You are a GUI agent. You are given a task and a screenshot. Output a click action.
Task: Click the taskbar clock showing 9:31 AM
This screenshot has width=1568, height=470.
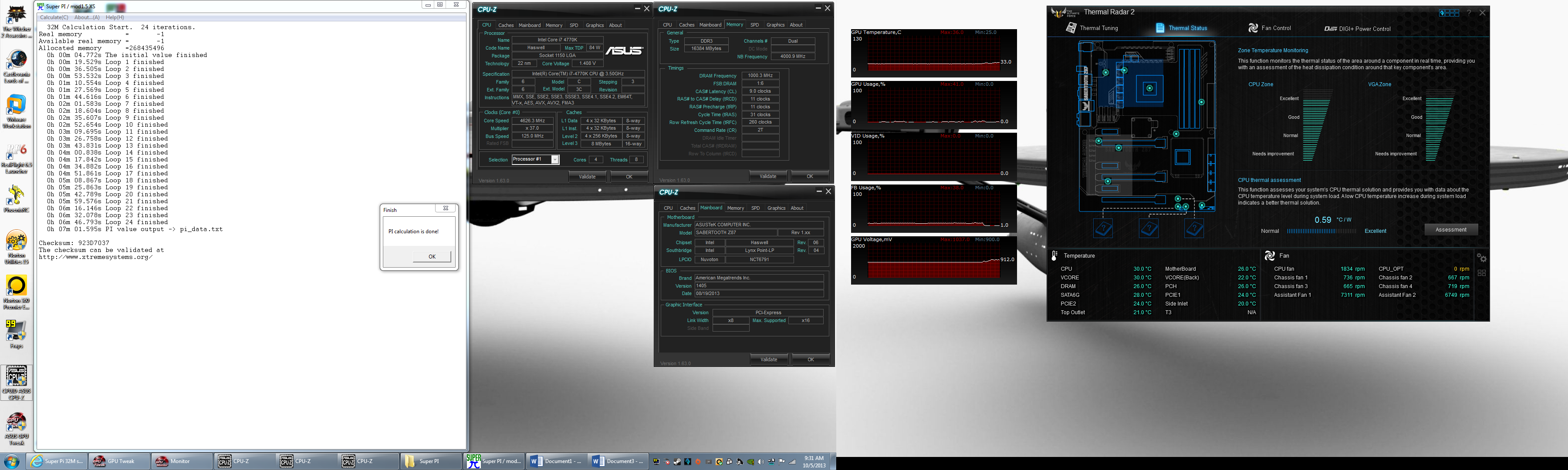[x=814, y=461]
